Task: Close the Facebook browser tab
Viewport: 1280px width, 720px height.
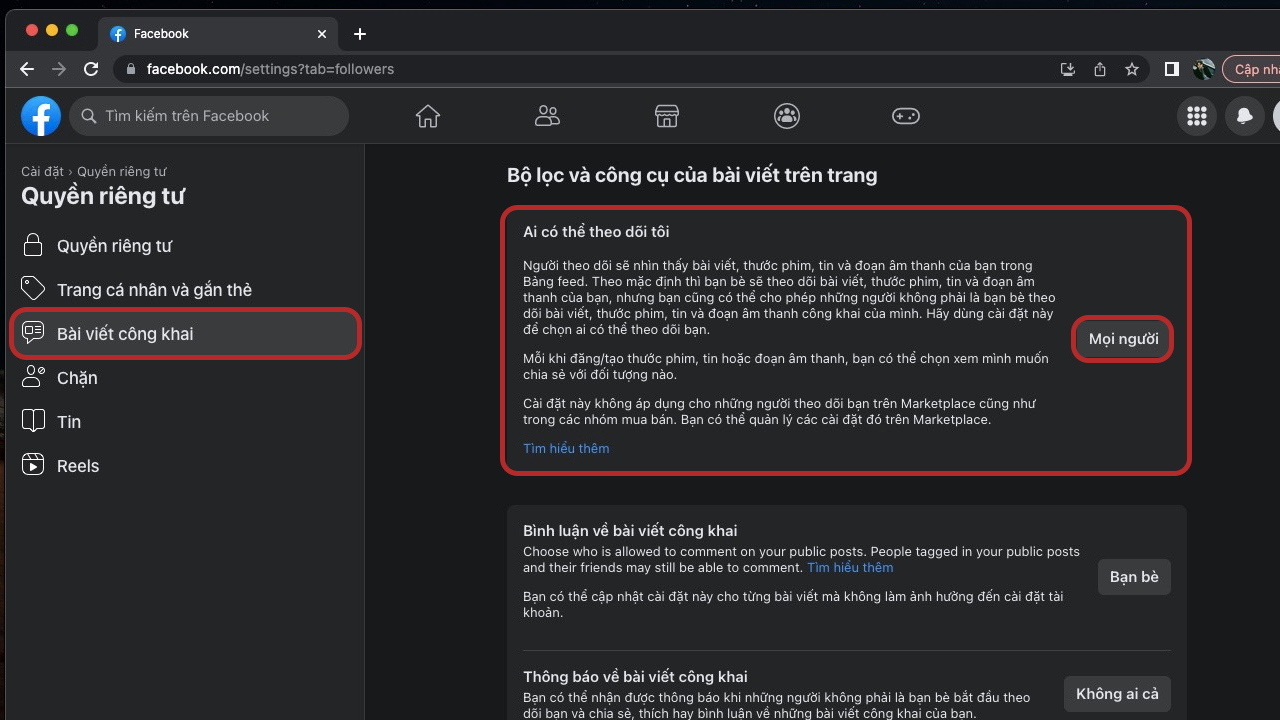Action: click(322, 34)
